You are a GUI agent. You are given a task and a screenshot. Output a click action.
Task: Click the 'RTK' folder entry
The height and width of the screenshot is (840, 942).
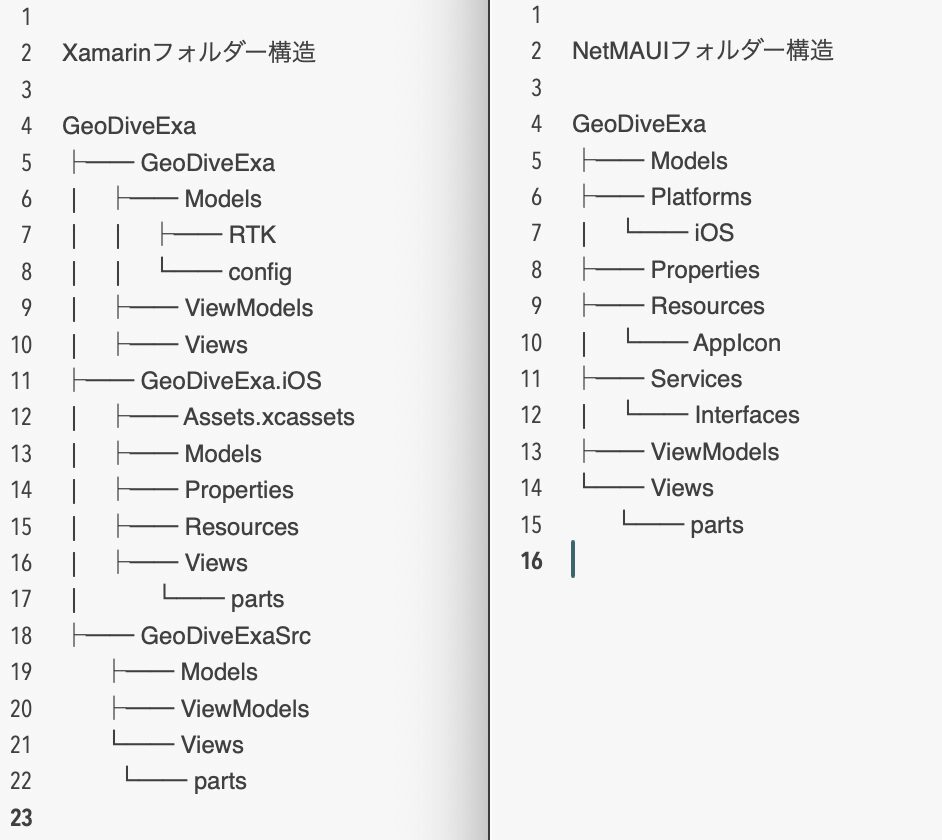pos(252,235)
